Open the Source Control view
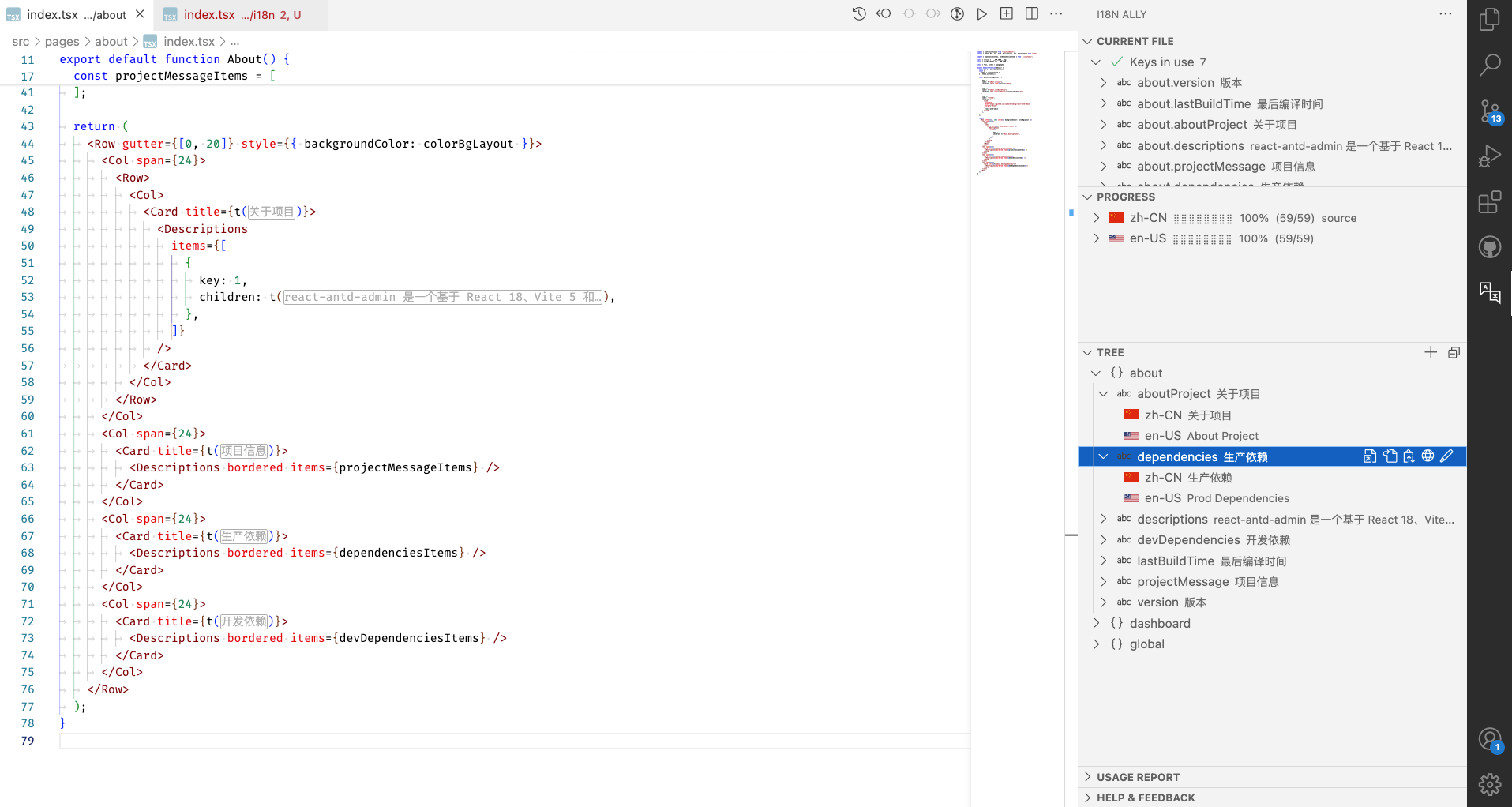Viewport: 1512px width, 807px height. click(x=1489, y=111)
